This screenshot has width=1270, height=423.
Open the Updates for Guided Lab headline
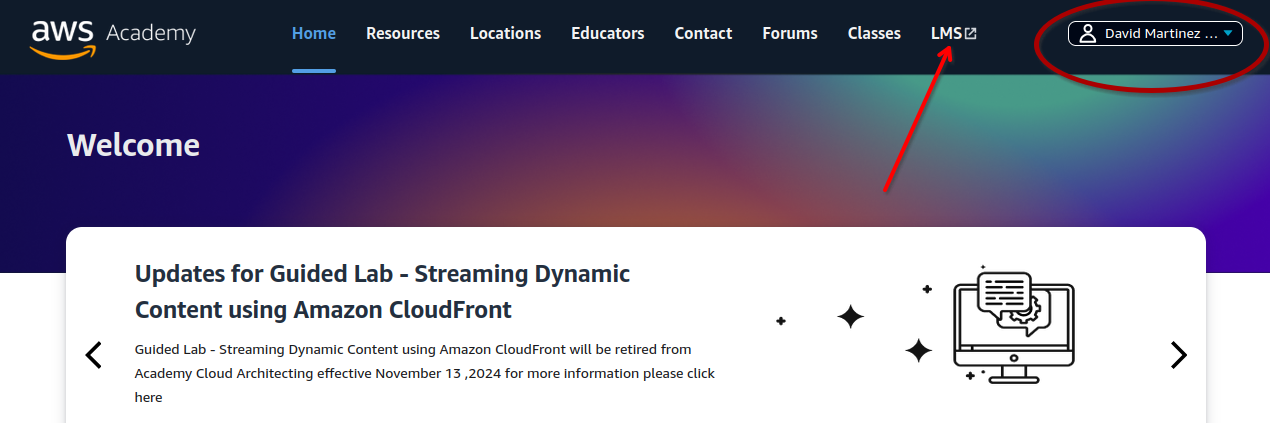[x=382, y=291]
